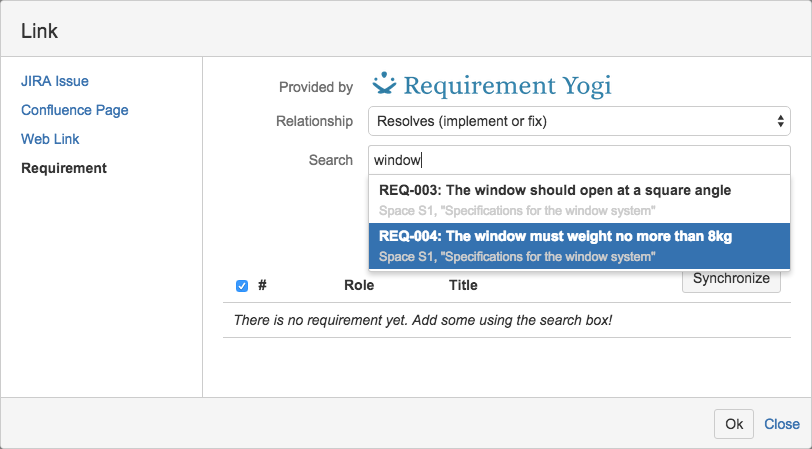The height and width of the screenshot is (449, 812).
Task: Toggle the select-all checkbox in table header
Action: 242,286
